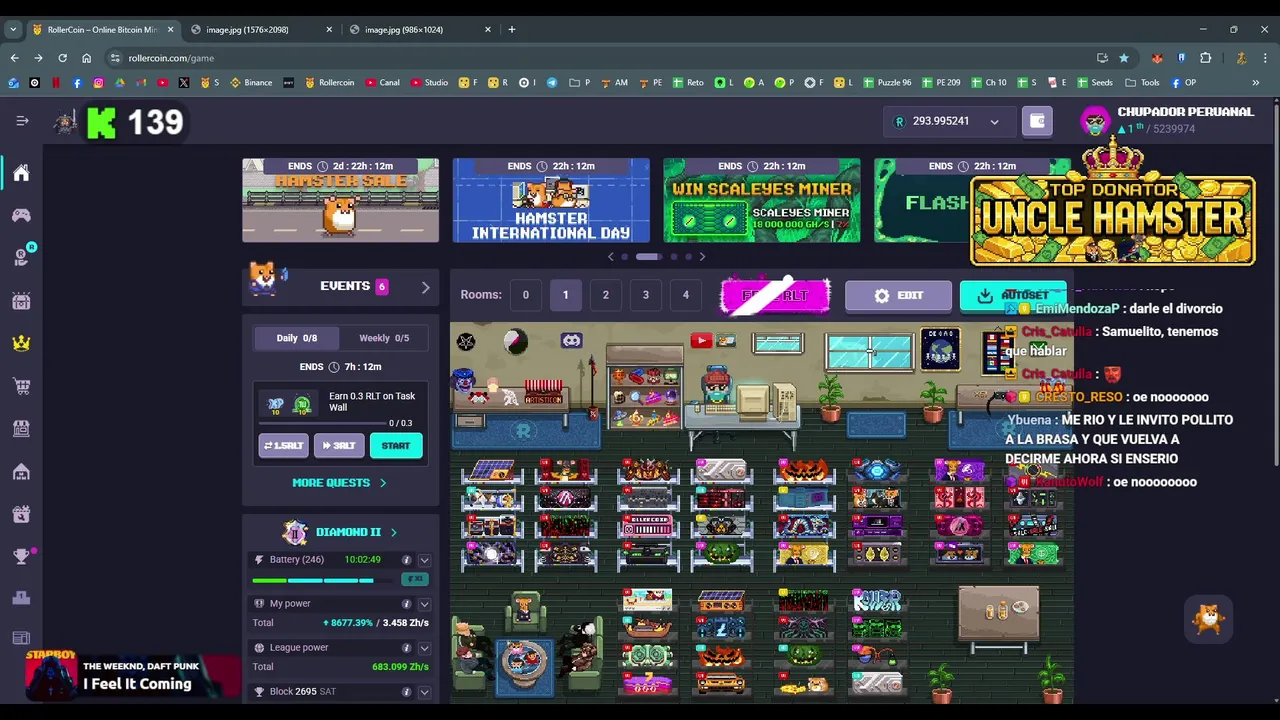Viewport: 1280px width, 720px height.
Task: Open the gamepad games icon in sidebar
Action: (x=21, y=215)
